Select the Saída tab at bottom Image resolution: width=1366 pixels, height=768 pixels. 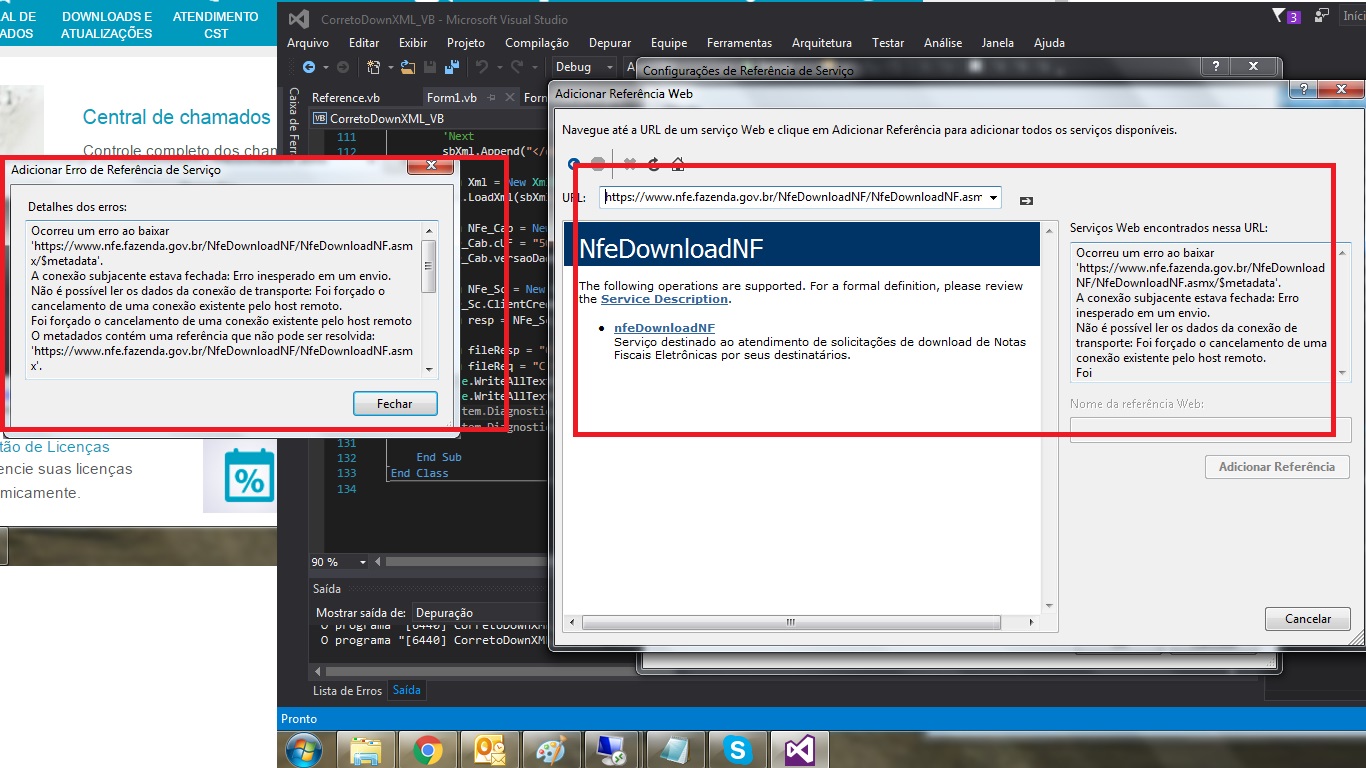coord(406,690)
